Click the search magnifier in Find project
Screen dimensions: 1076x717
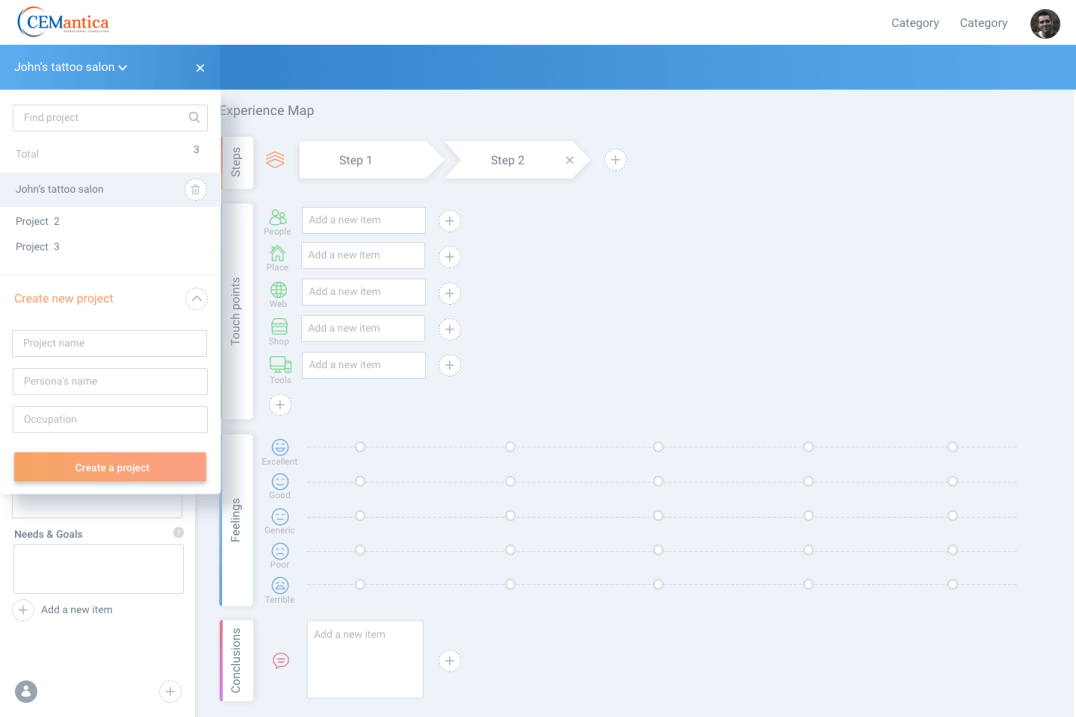pyautogui.click(x=194, y=118)
